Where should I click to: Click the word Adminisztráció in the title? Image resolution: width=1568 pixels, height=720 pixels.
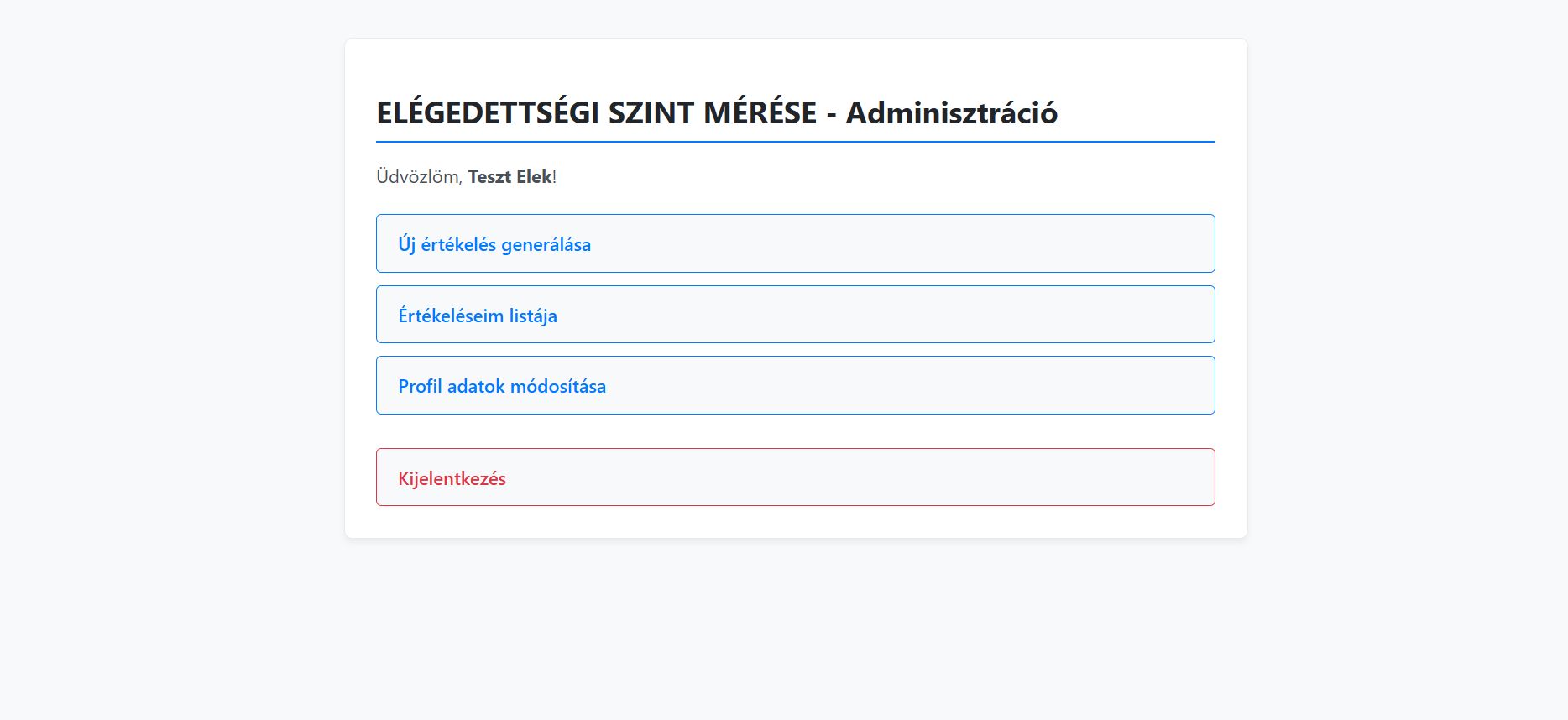click(x=951, y=112)
